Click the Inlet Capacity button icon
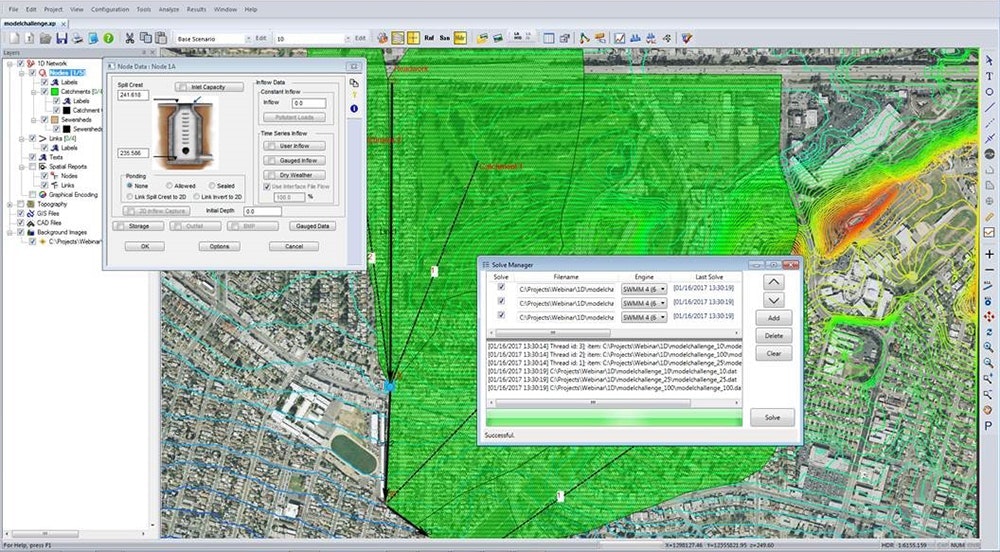This screenshot has height=552, width=1000. [x=209, y=87]
